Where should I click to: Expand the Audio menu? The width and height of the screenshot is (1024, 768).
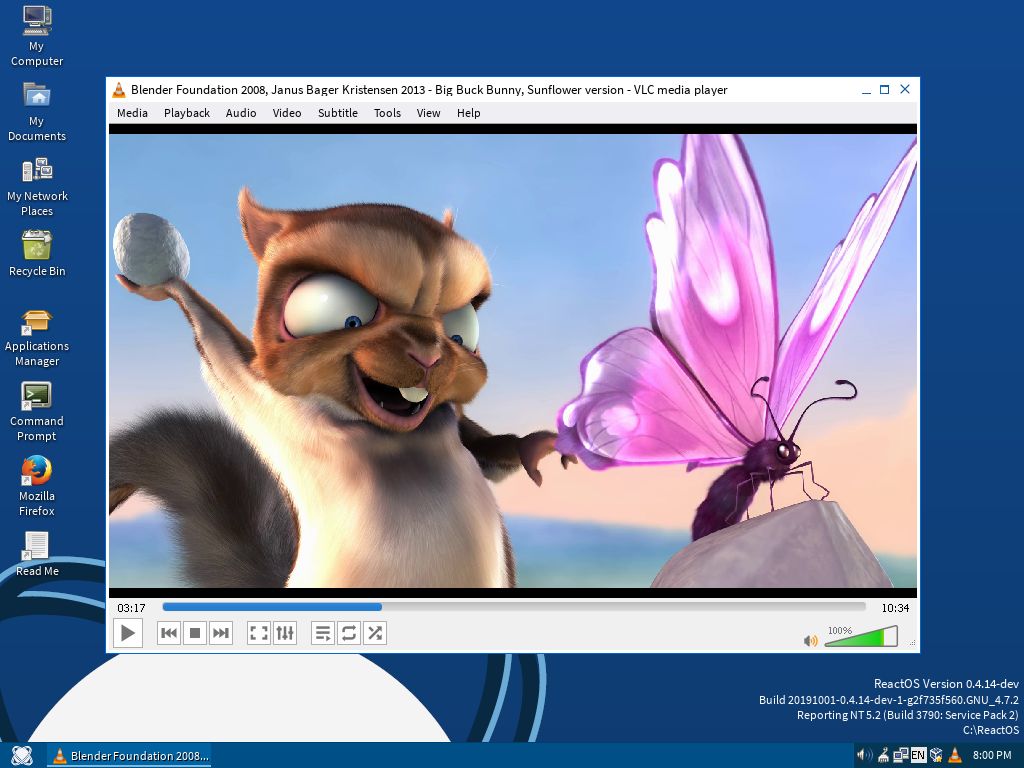(241, 113)
